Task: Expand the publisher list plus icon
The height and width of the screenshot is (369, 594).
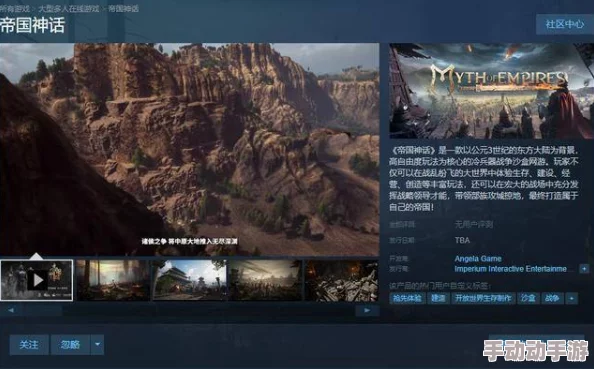Action: click(584, 269)
